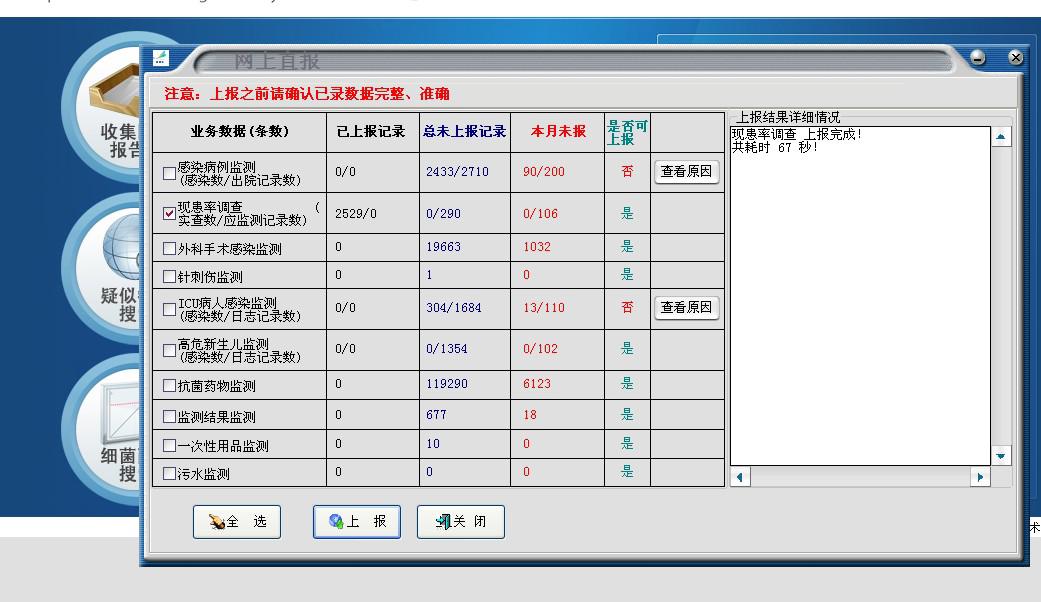
Task: Uncheck the 现患率调查 checkbox
Action: click(x=168, y=214)
